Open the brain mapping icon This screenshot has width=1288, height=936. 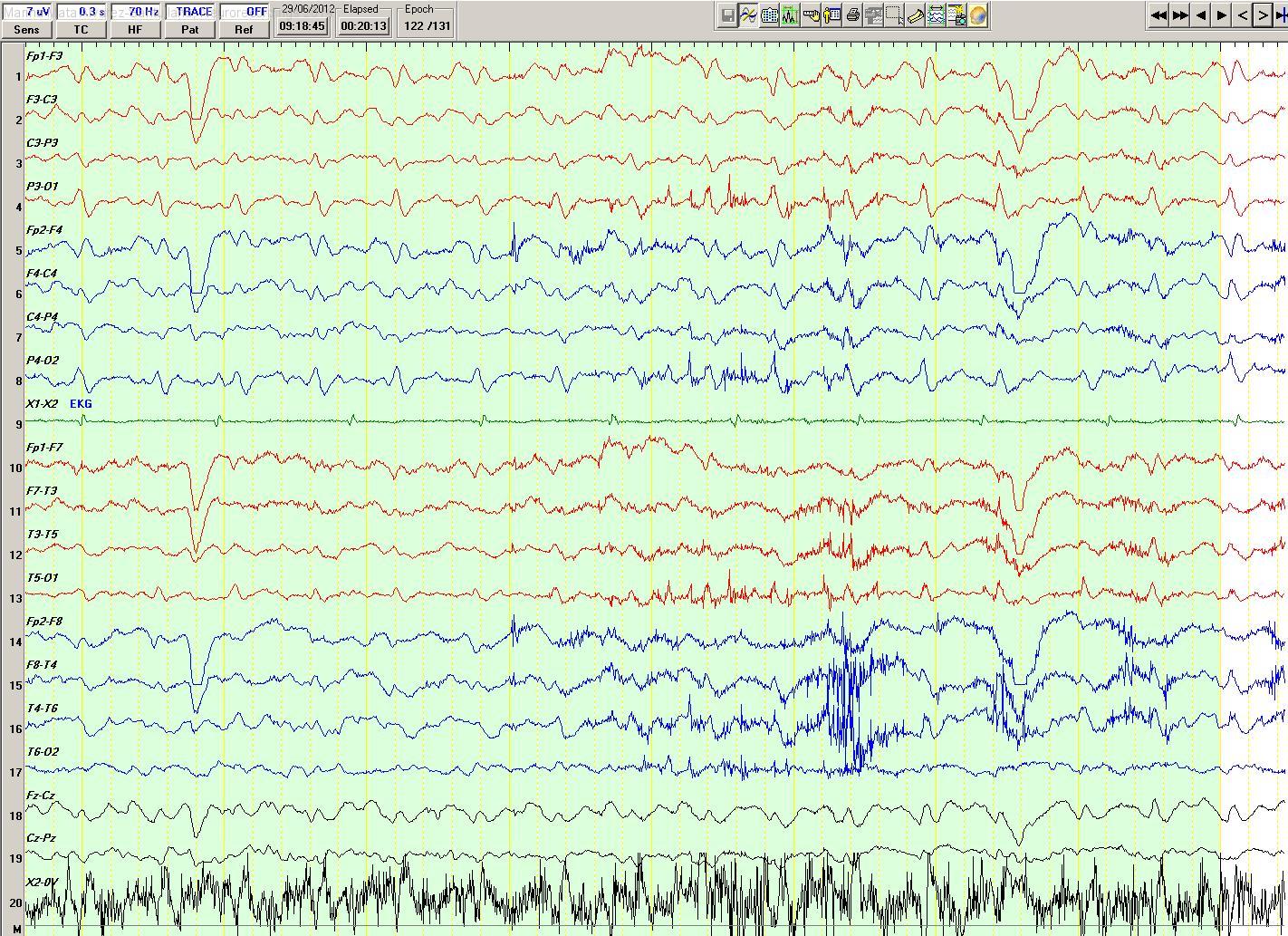(978, 15)
